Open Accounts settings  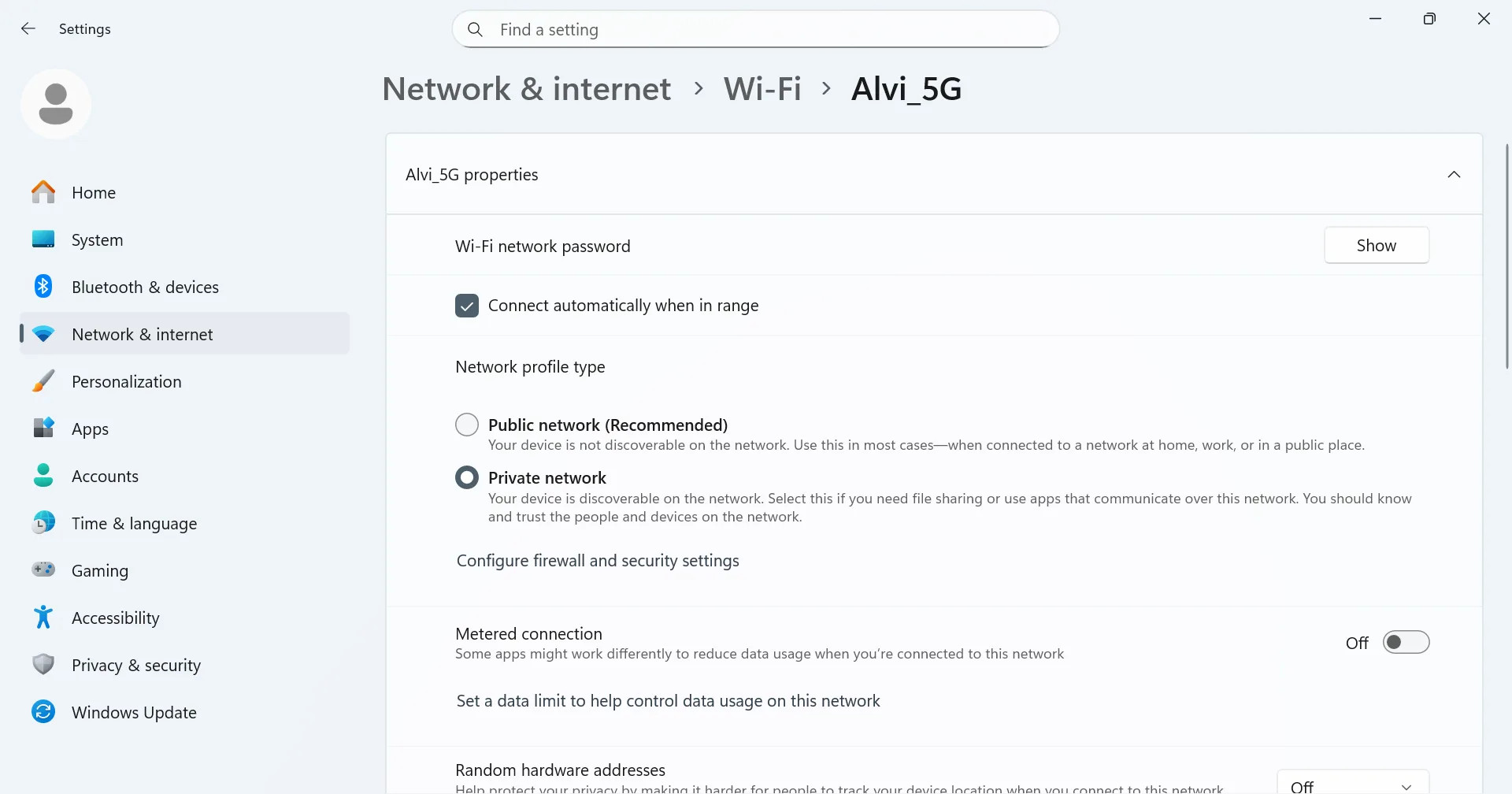(x=105, y=476)
